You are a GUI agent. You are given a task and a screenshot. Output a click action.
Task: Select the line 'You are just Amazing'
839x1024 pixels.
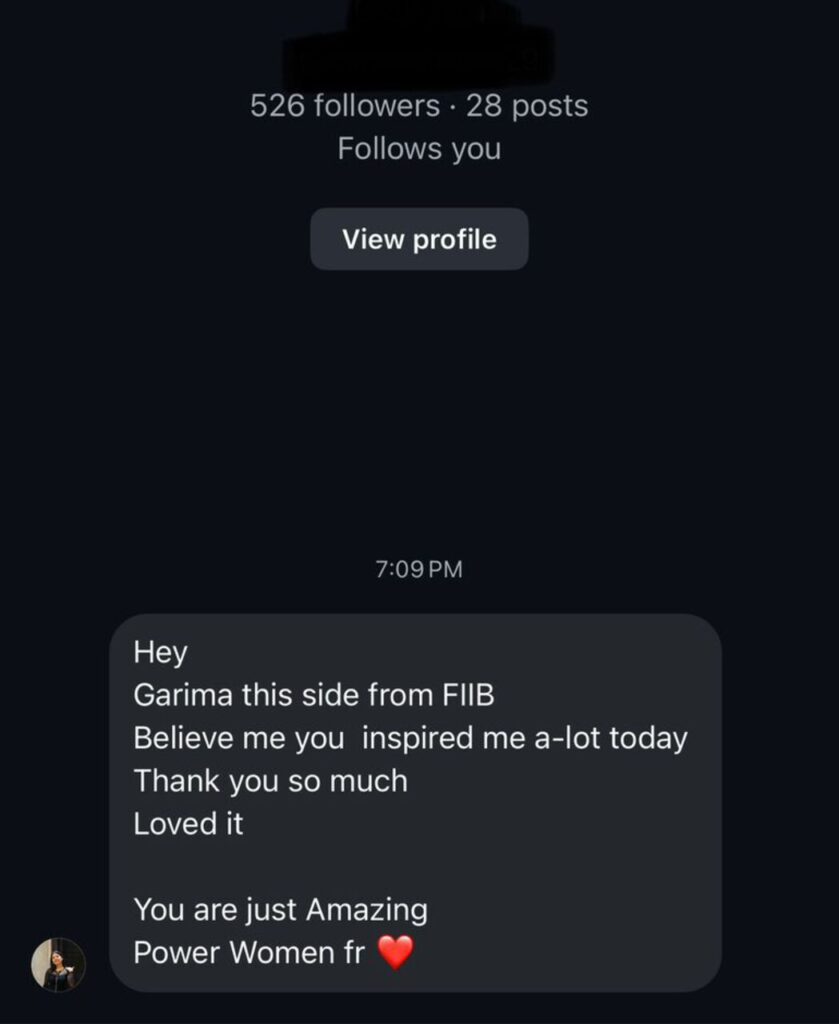pos(280,909)
